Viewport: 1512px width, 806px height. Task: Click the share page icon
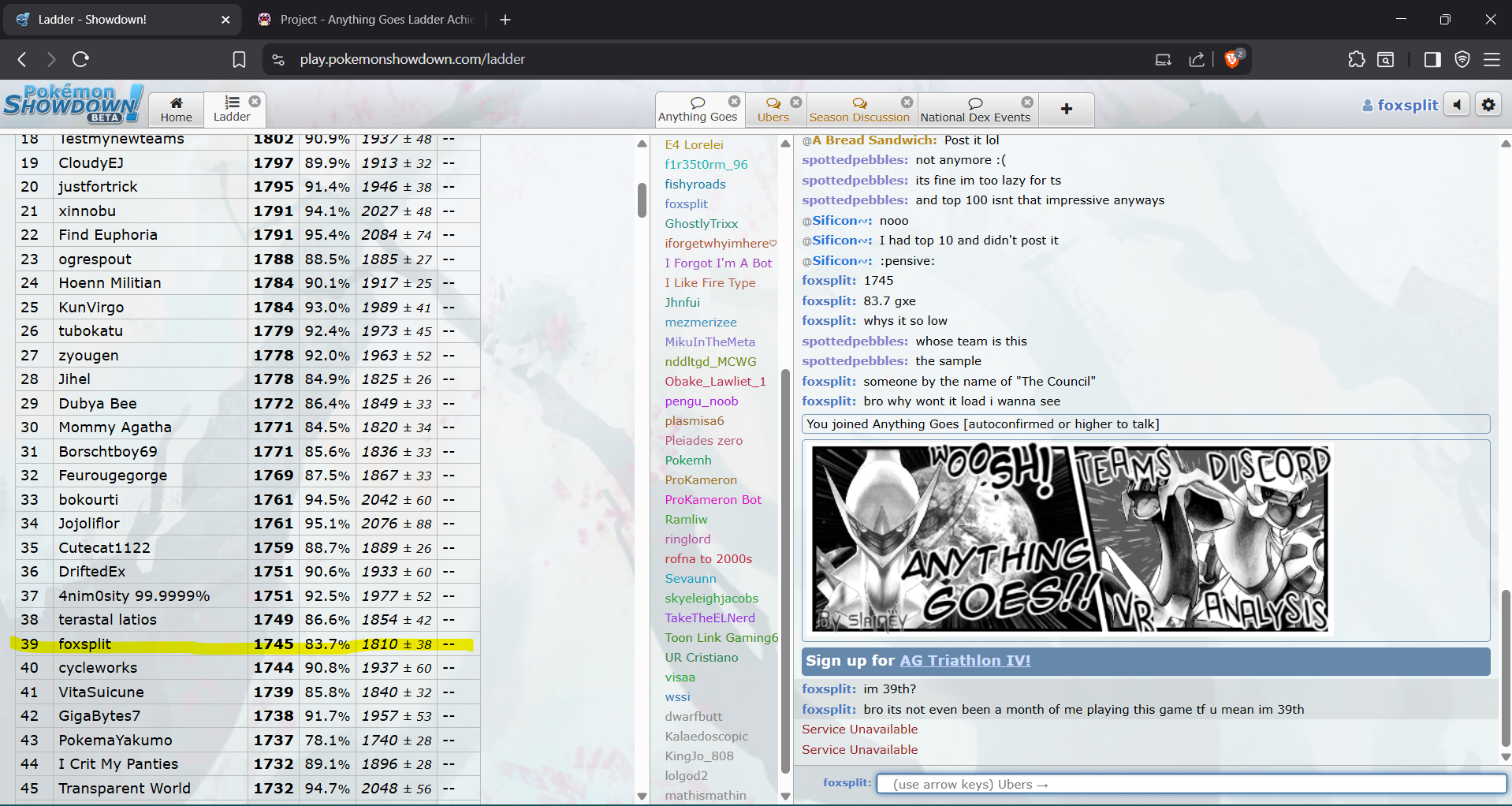[1197, 59]
